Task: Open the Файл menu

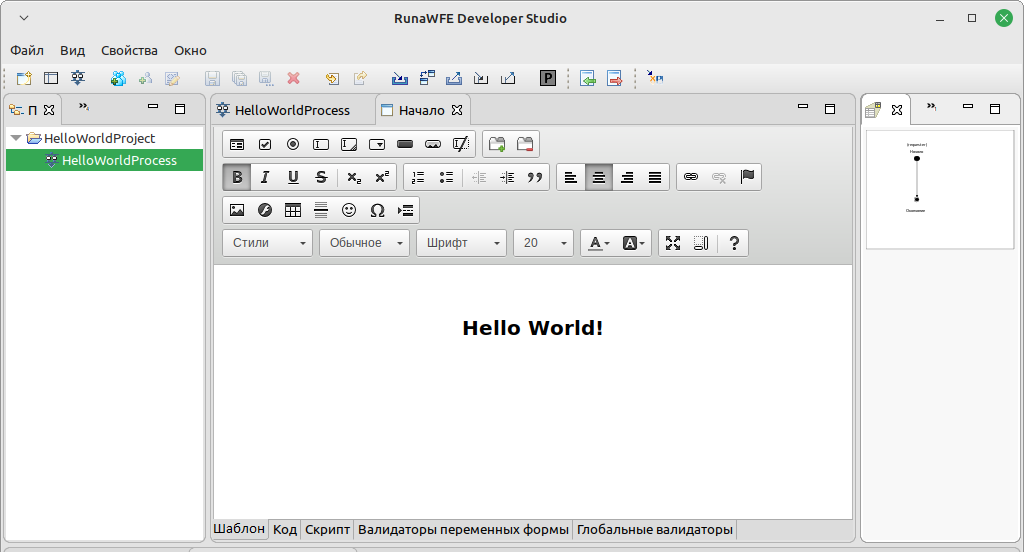Action: point(27,50)
